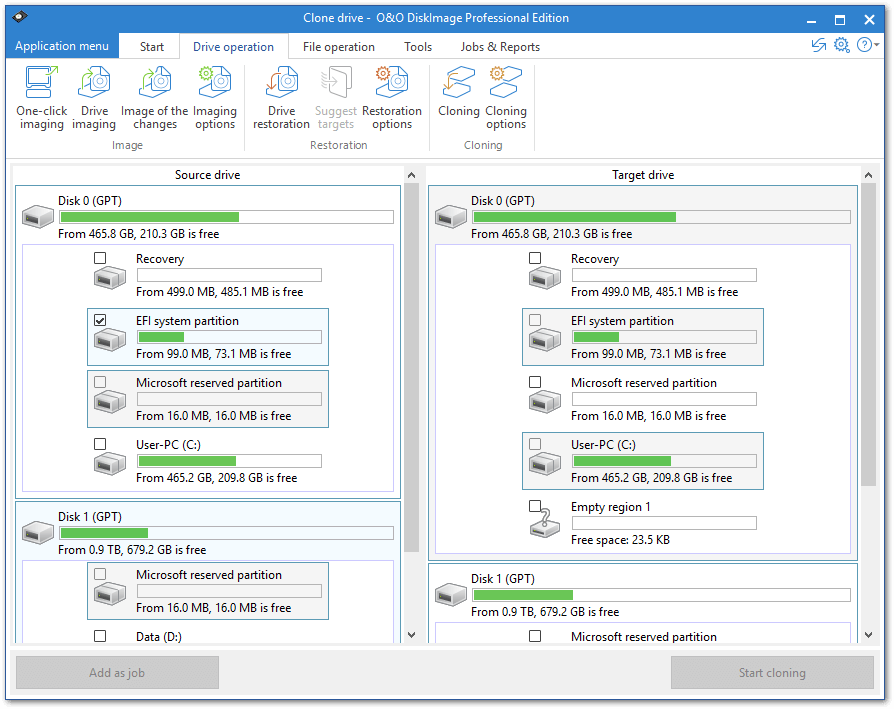
Task: Click source Disk 0 usage progress bar
Action: [226, 217]
